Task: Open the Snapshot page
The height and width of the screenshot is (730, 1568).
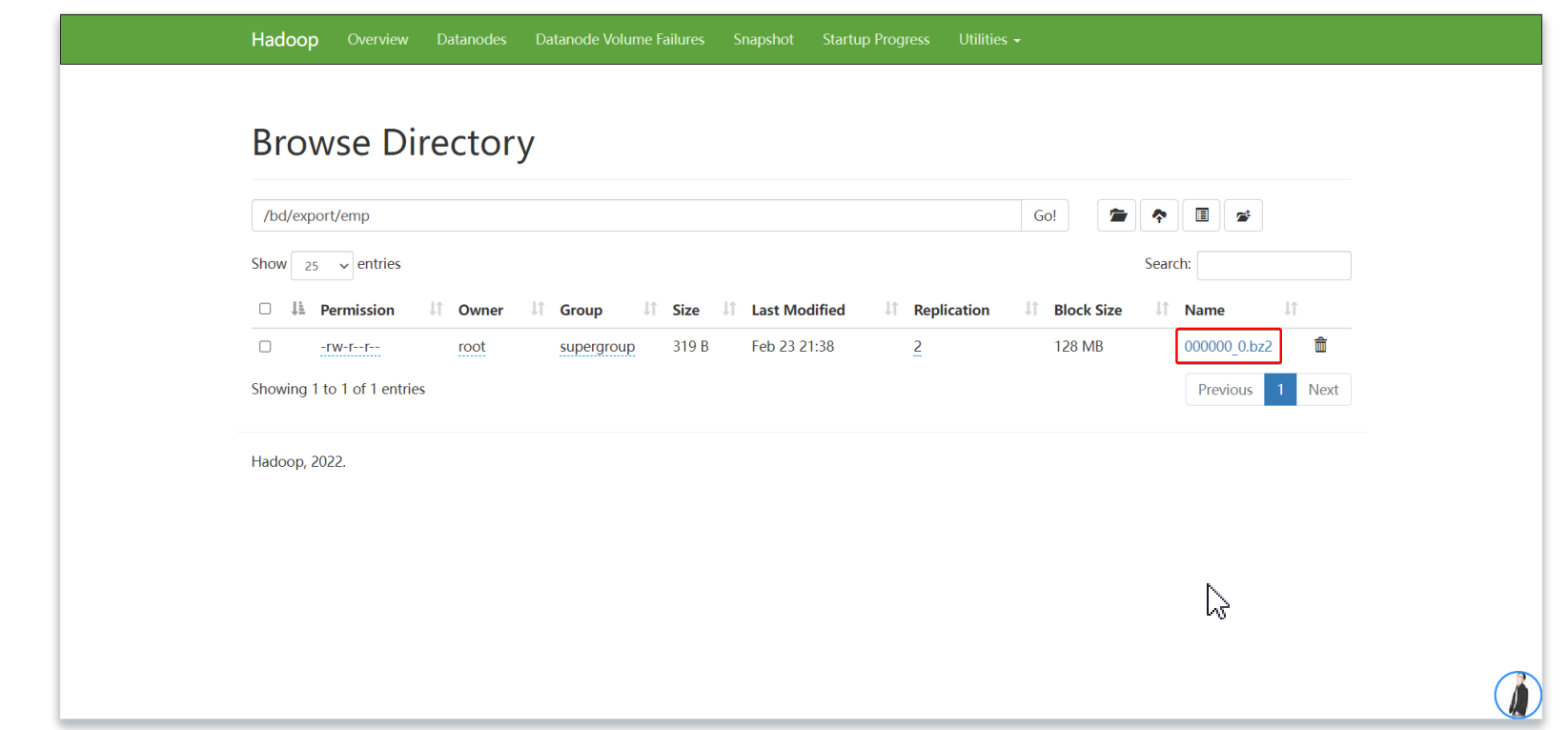Action: point(764,39)
